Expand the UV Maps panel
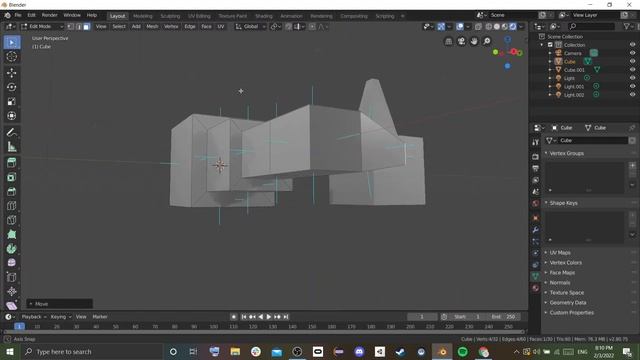This screenshot has height=360, width=640. tap(560, 253)
